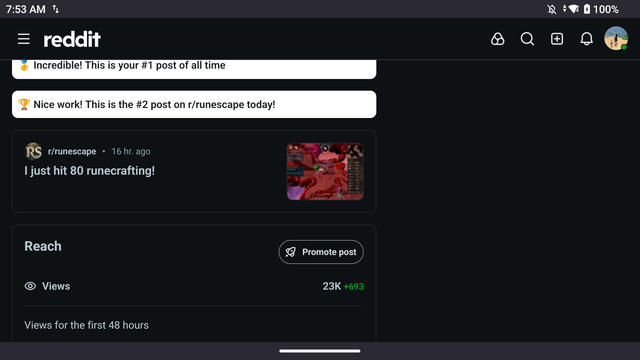The image size is (640, 360).
Task: Open the r/runescape subreddit link
Action: [x=72, y=151]
